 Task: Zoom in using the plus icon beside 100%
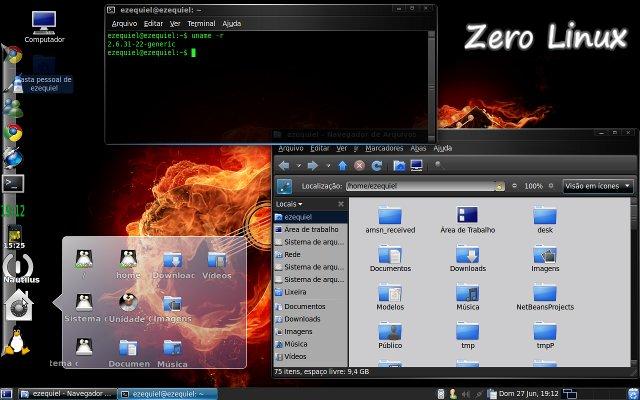click(x=551, y=186)
